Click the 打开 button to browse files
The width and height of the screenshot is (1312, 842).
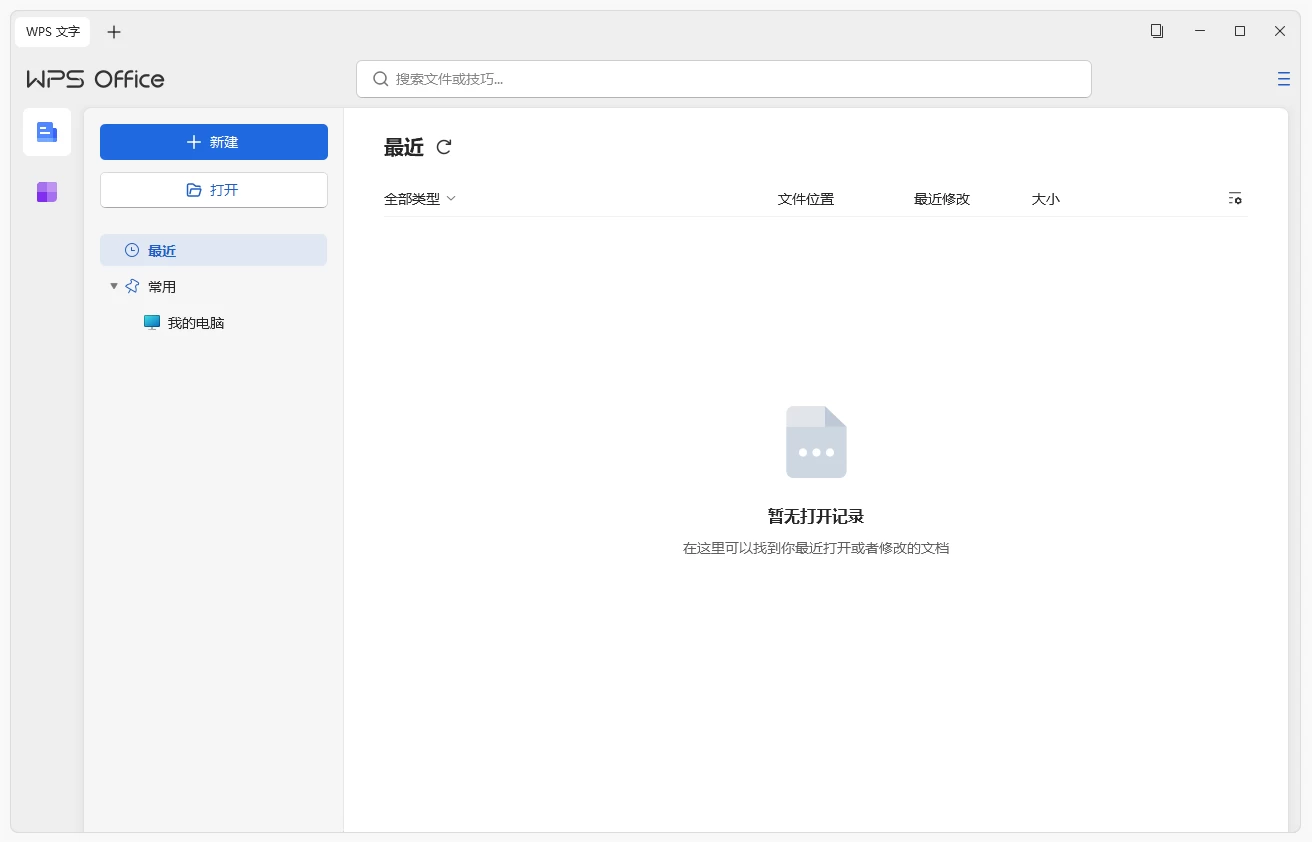(x=213, y=189)
